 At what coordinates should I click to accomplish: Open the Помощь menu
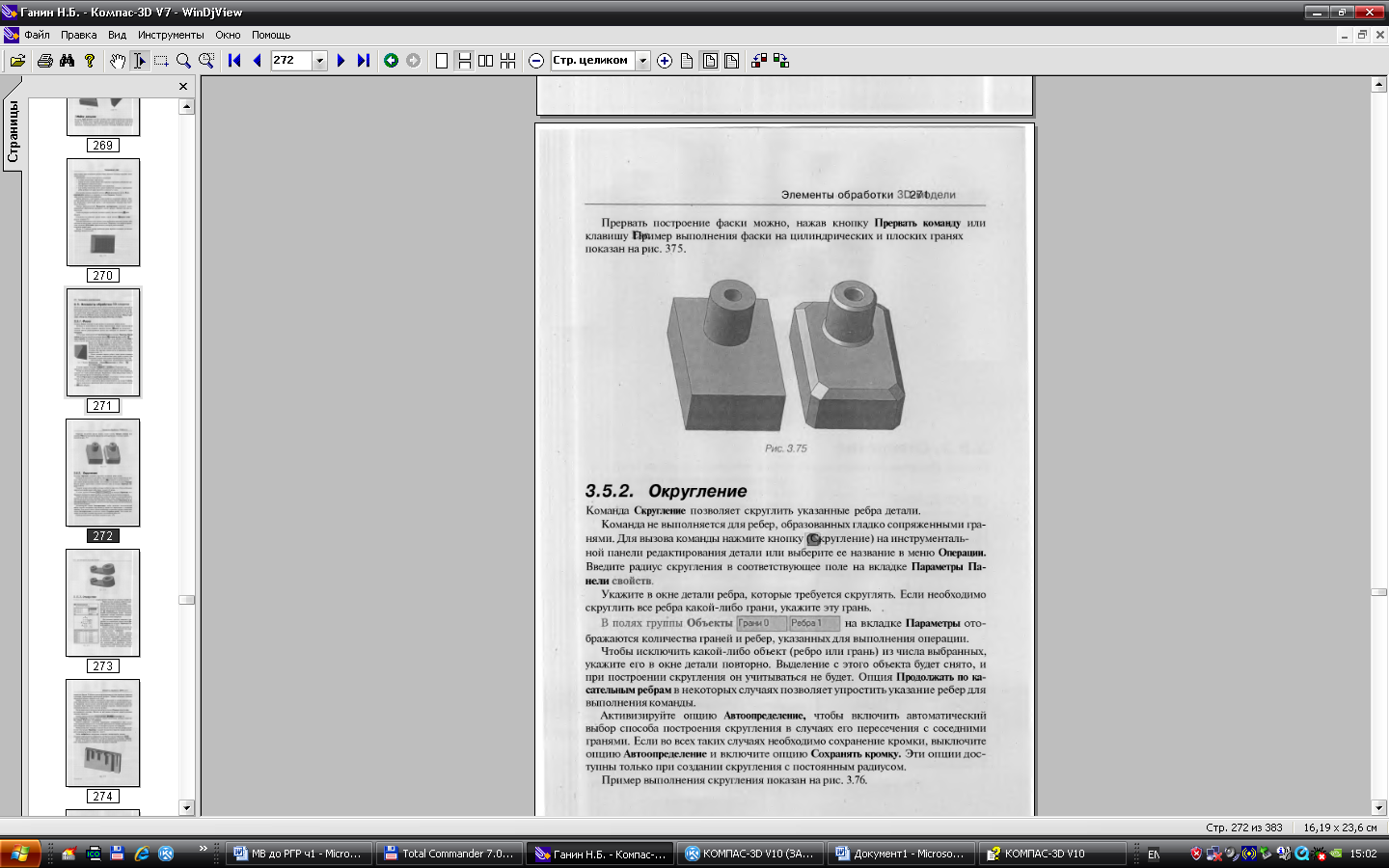click(271, 35)
